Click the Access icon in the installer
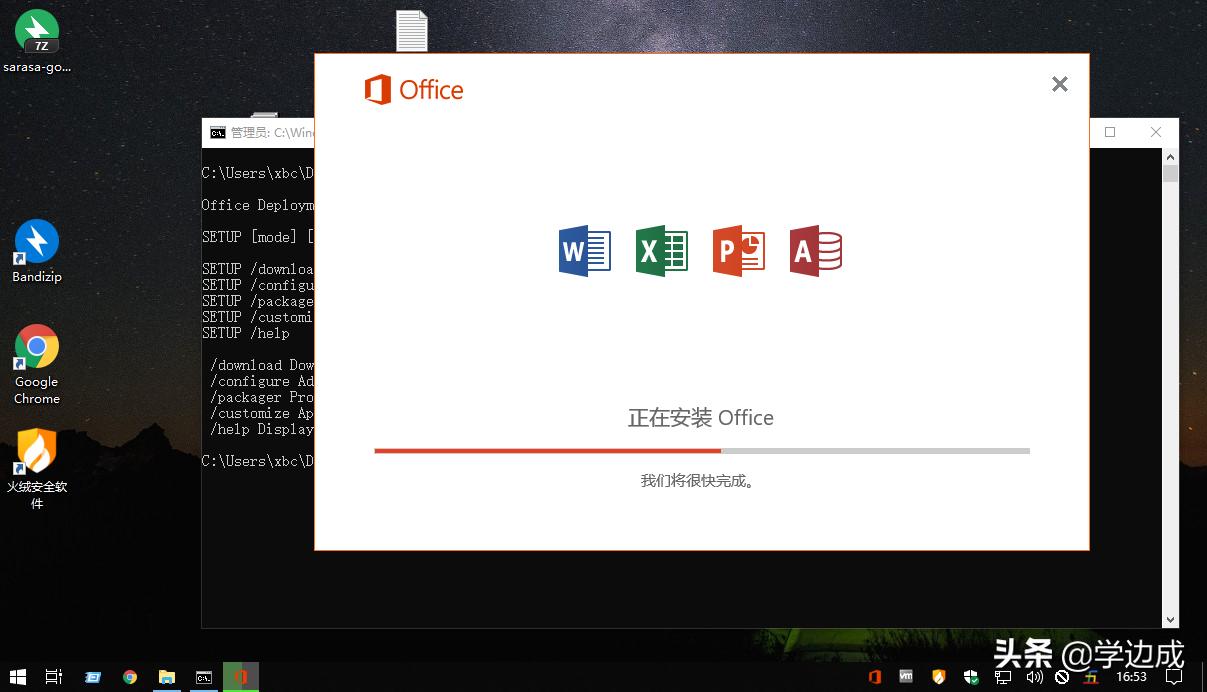The height and width of the screenshot is (692, 1207). tap(816, 251)
